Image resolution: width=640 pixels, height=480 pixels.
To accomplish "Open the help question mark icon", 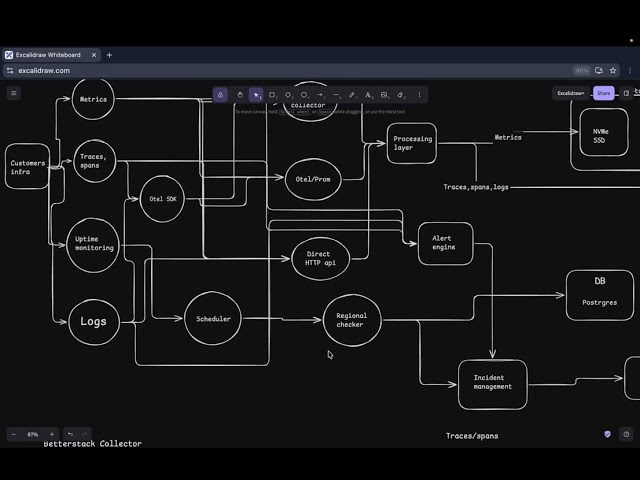I will point(626,434).
